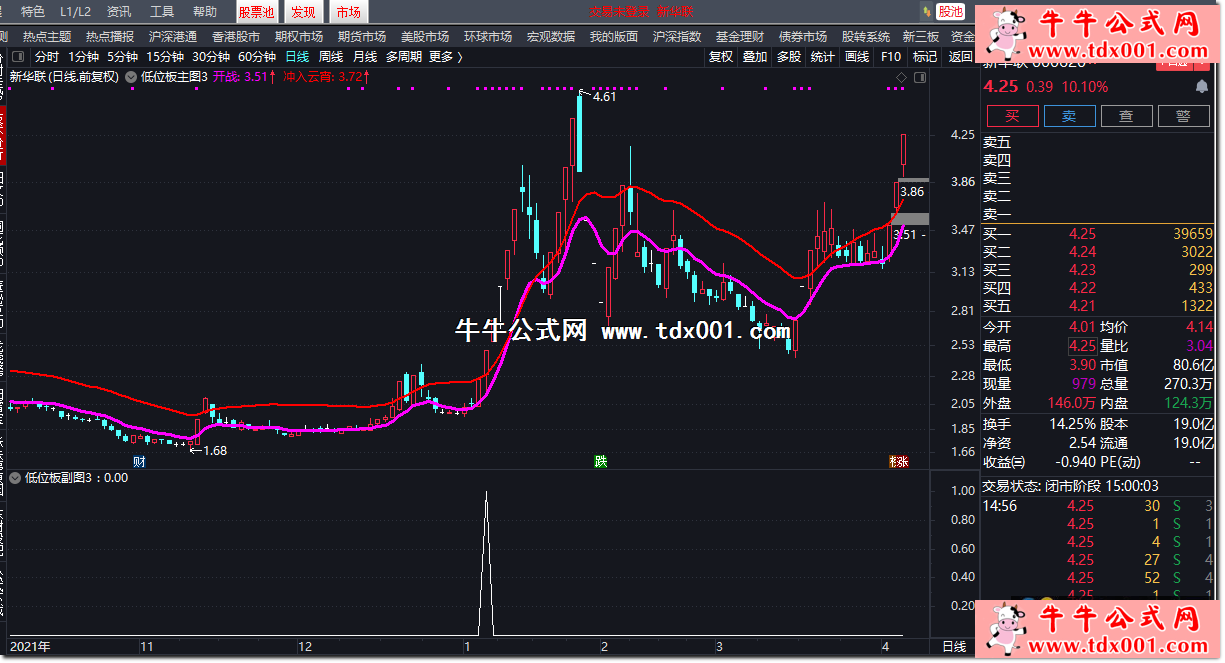
Task: Click the diamond marker icon above the chart
Action: tap(901, 77)
